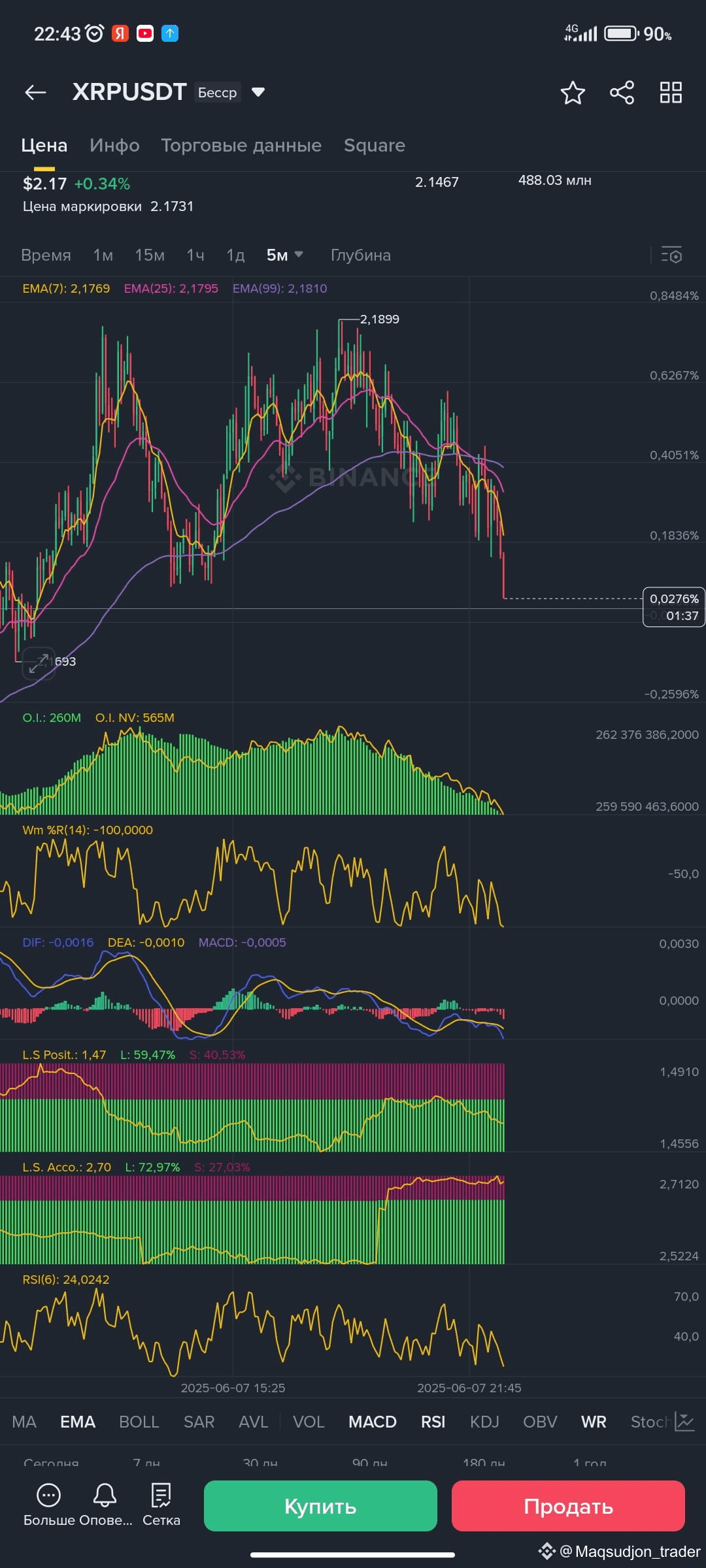Tap the EMA(7) legend value
Image resolution: width=706 pixels, height=1568 pixels.
pyautogui.click(x=66, y=288)
